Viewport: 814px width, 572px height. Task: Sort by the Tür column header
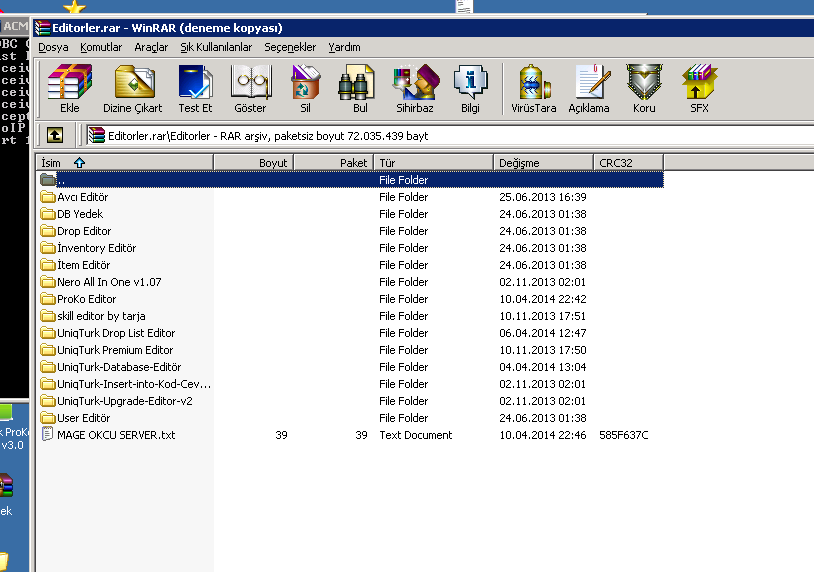coord(434,162)
